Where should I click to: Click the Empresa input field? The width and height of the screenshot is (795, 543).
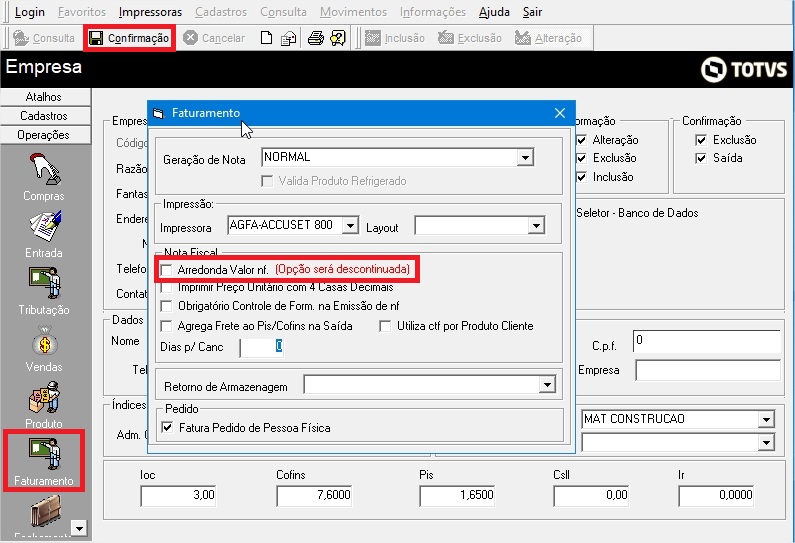[x=708, y=370]
